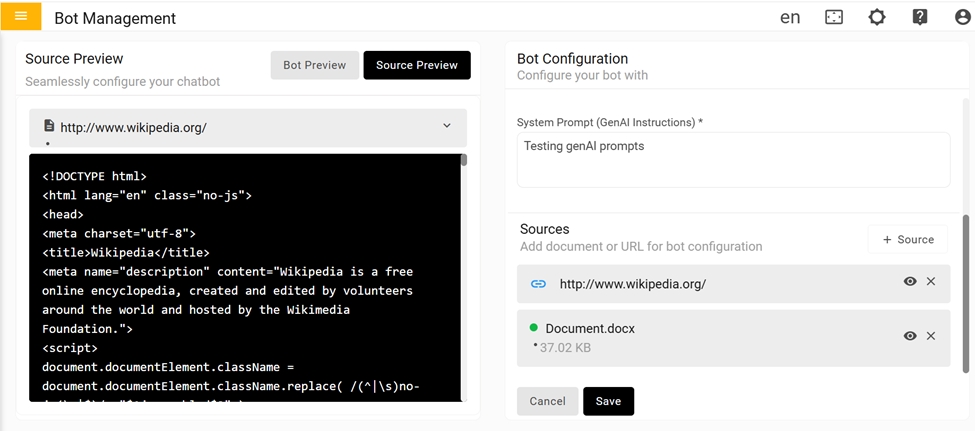Open the help question mark icon
Viewport: 975px width, 431px height.
(920, 17)
